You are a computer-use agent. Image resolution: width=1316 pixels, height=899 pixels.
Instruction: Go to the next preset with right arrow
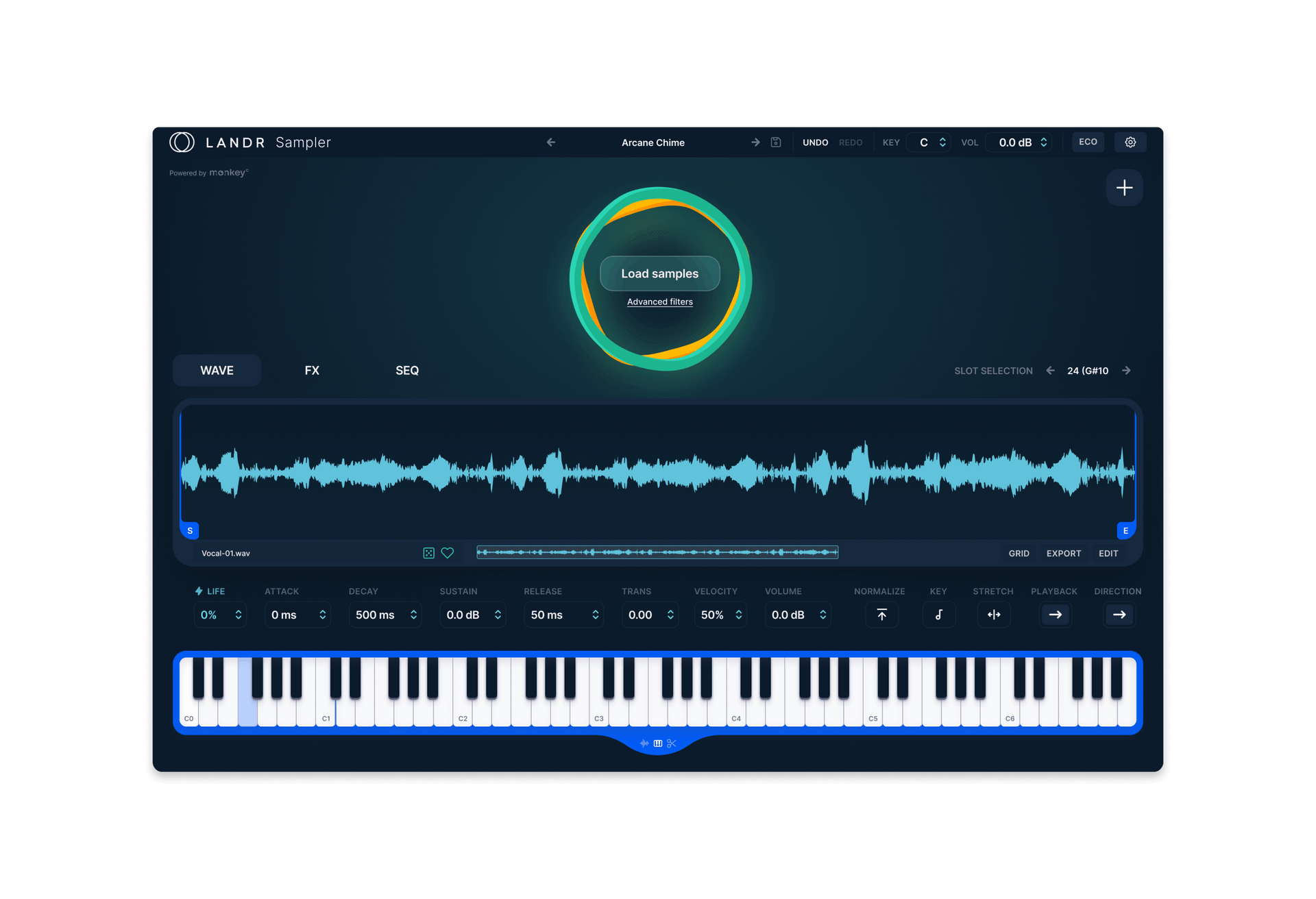(755, 143)
